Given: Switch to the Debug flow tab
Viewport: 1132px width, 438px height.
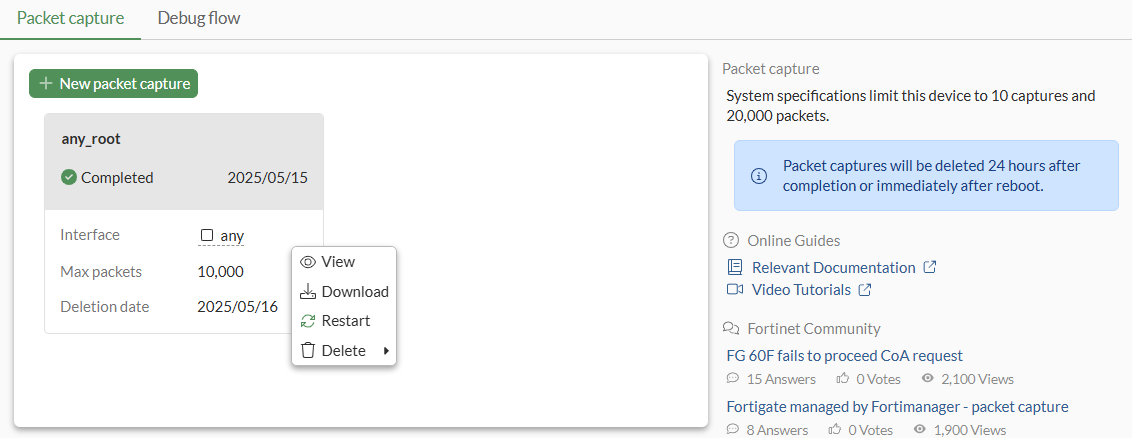Looking at the screenshot, I should [199, 18].
